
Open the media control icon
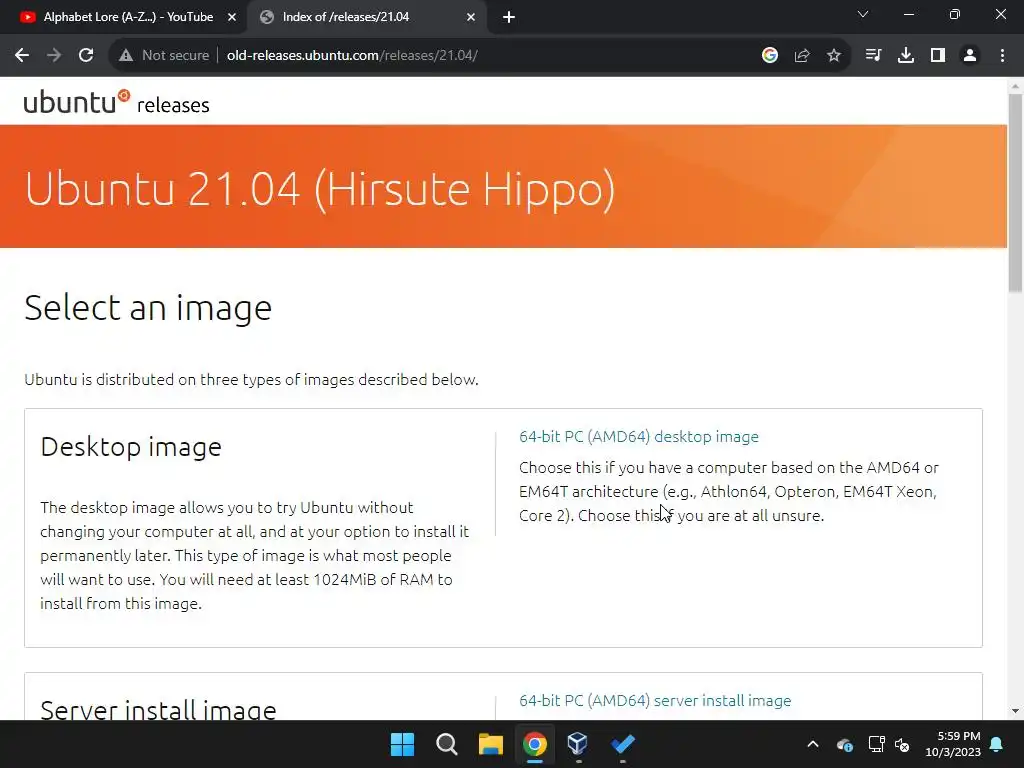[873, 56]
